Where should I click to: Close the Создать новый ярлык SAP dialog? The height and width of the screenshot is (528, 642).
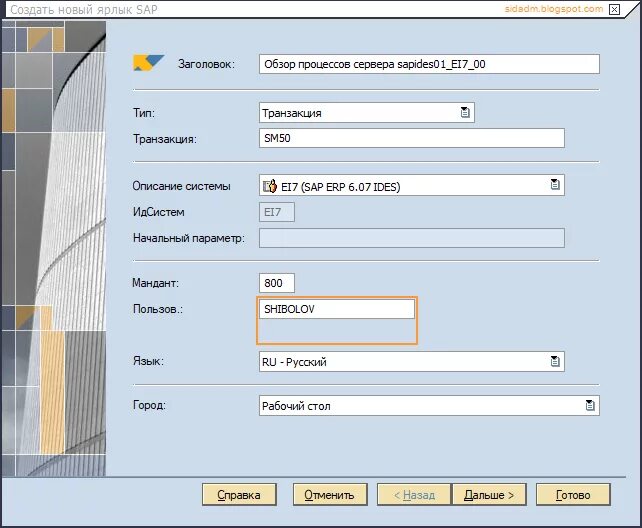click(614, 9)
